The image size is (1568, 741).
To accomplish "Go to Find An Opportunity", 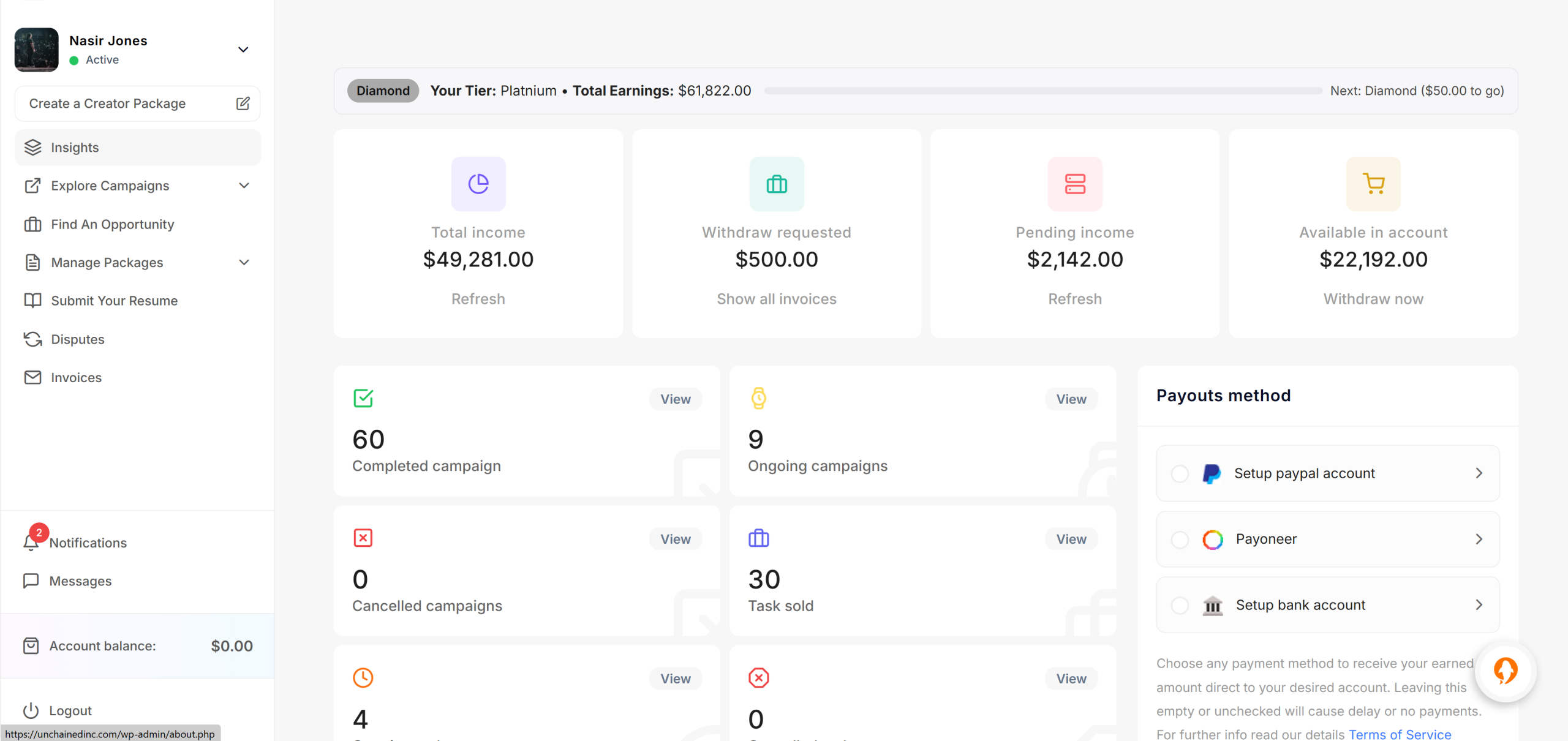I will click(x=113, y=224).
